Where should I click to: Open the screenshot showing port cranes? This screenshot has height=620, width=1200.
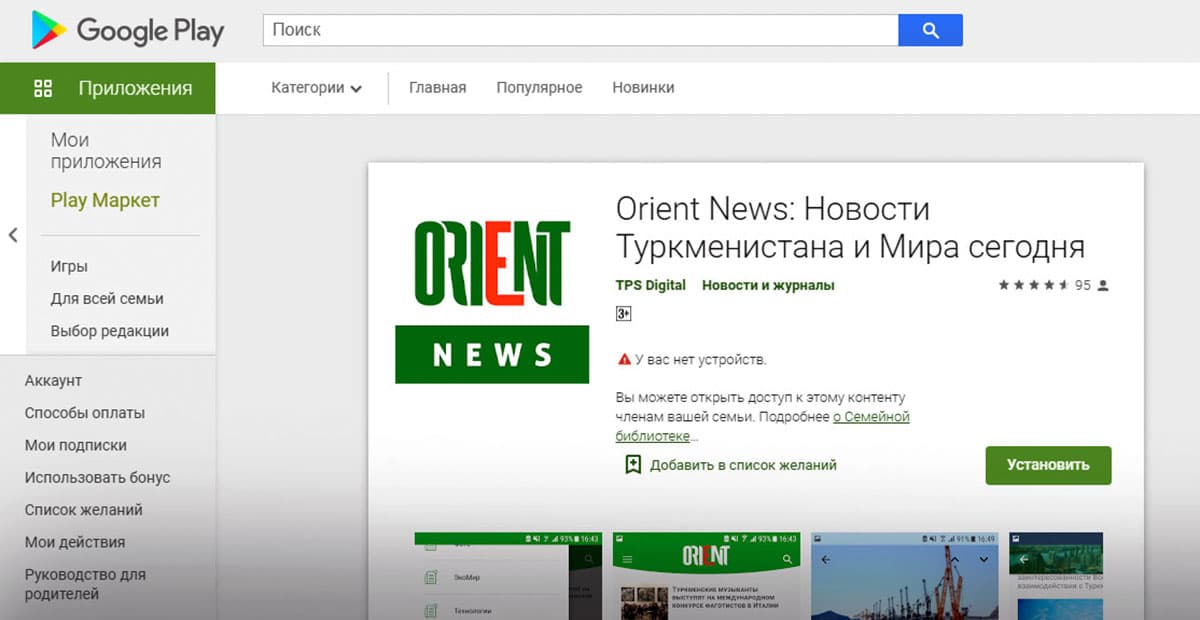[904, 576]
